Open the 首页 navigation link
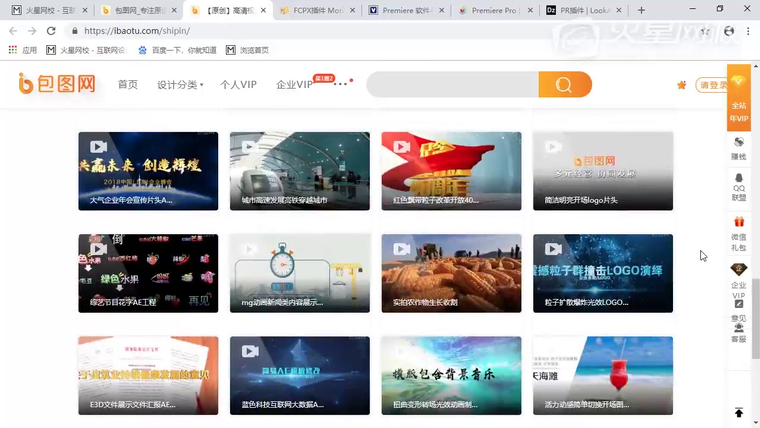Viewport: 760px width, 428px height. click(x=128, y=85)
